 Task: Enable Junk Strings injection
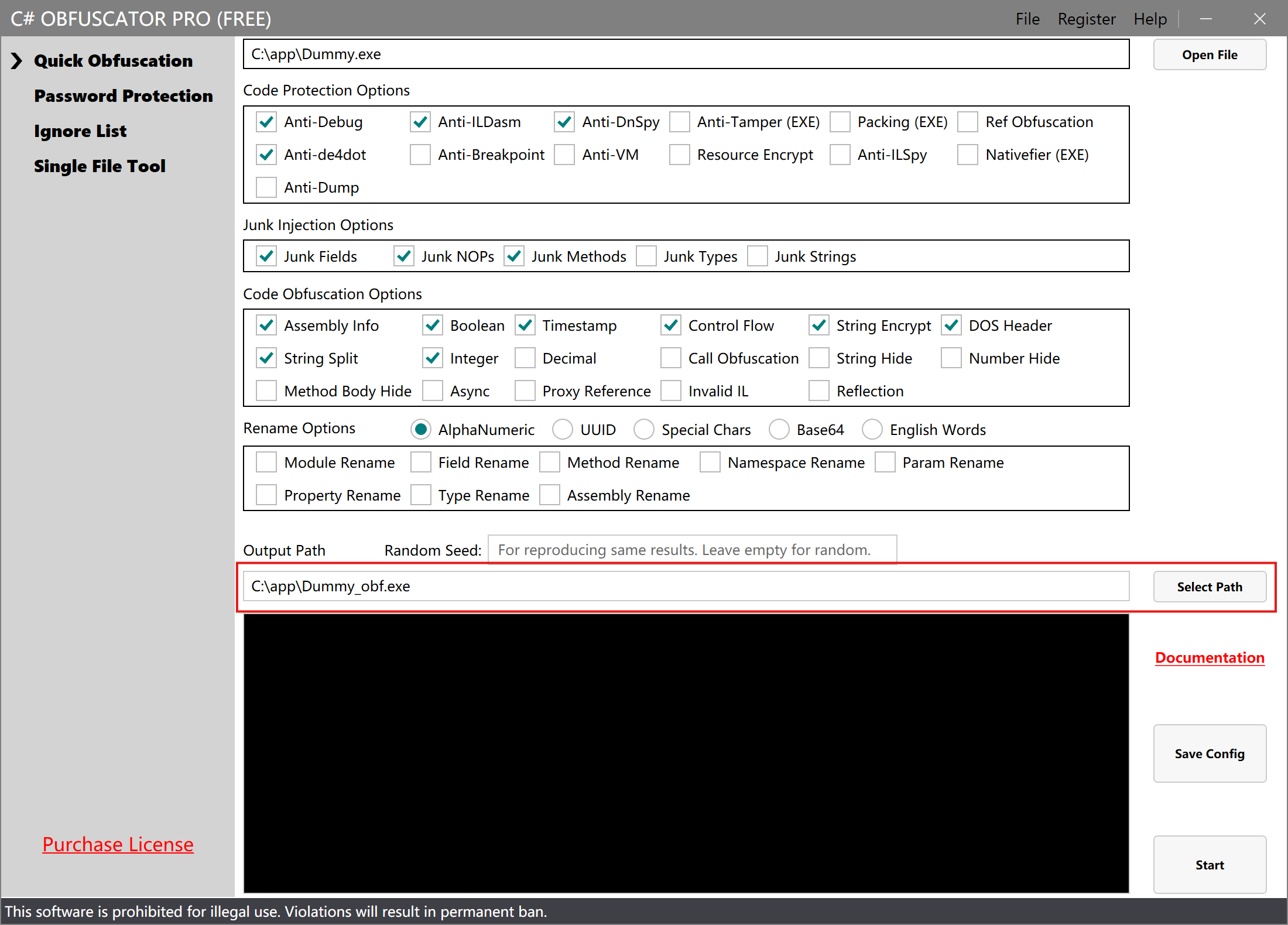(758, 256)
